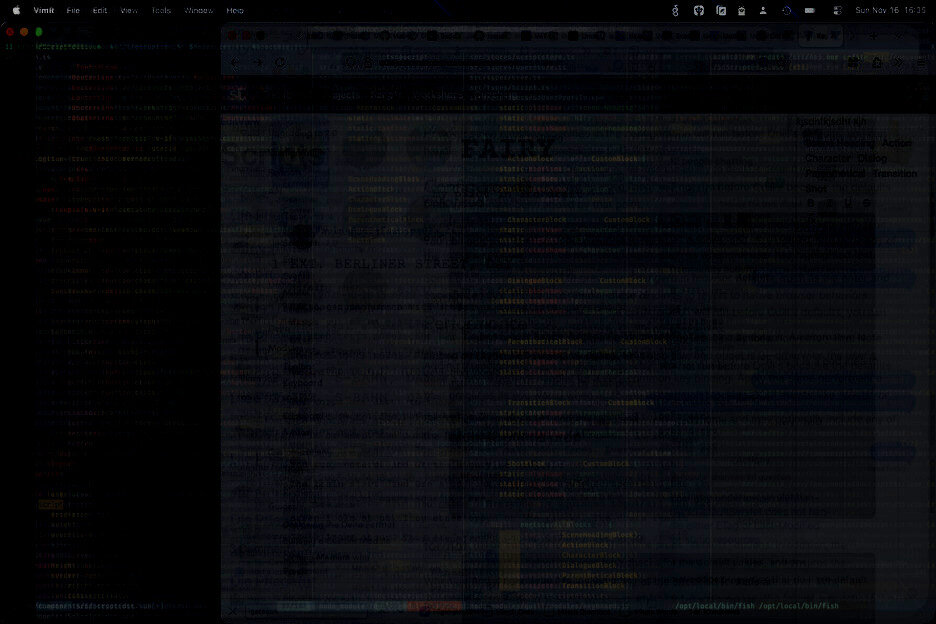The image size is (936, 624).
Task: Click the green zoom window button
Action: click(x=38, y=32)
